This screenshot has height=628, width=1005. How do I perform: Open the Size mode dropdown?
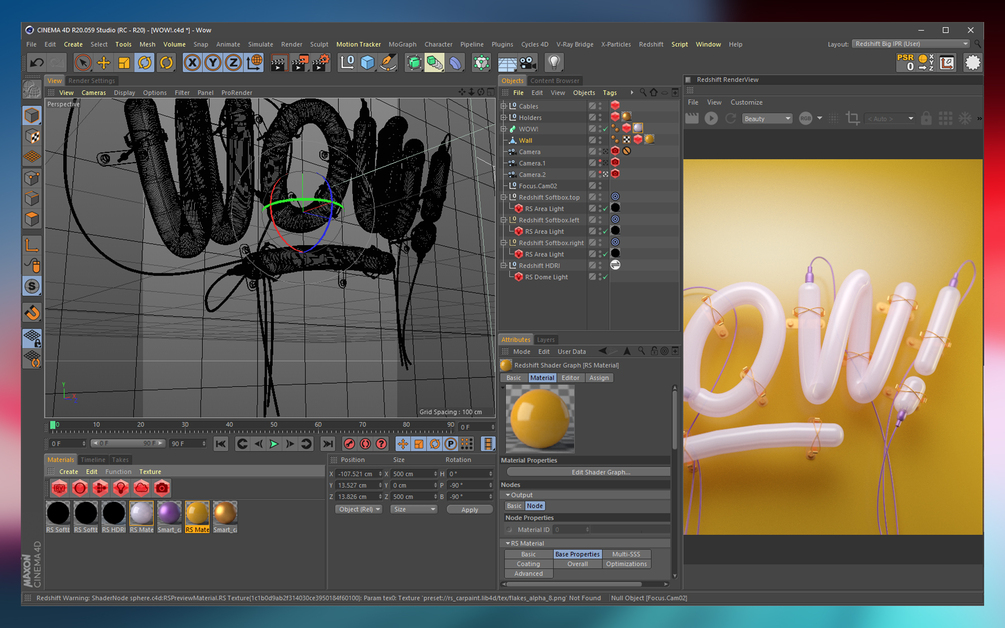(x=413, y=509)
